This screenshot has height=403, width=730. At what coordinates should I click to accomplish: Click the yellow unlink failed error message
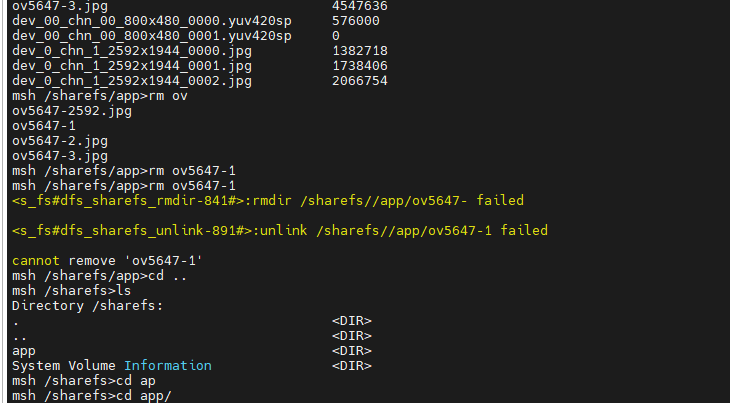(280, 231)
